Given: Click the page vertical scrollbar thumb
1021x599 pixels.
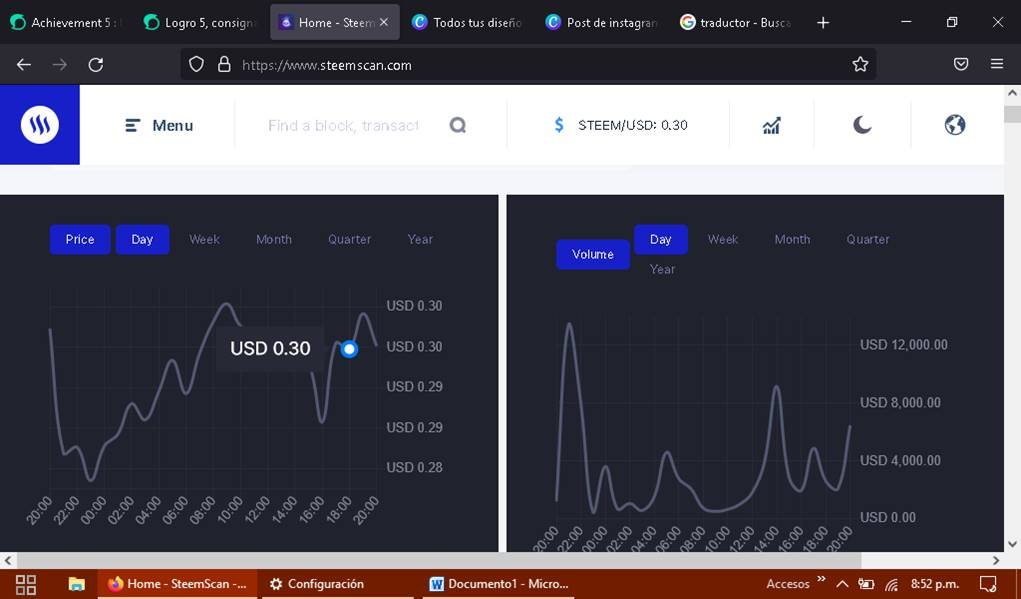Looking at the screenshot, I should (x=1013, y=114).
